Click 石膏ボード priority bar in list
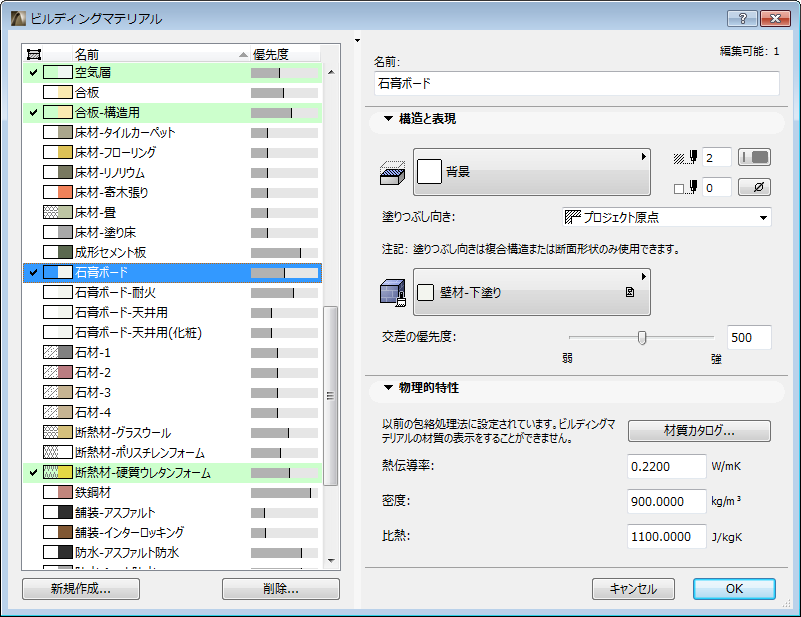 click(x=285, y=273)
